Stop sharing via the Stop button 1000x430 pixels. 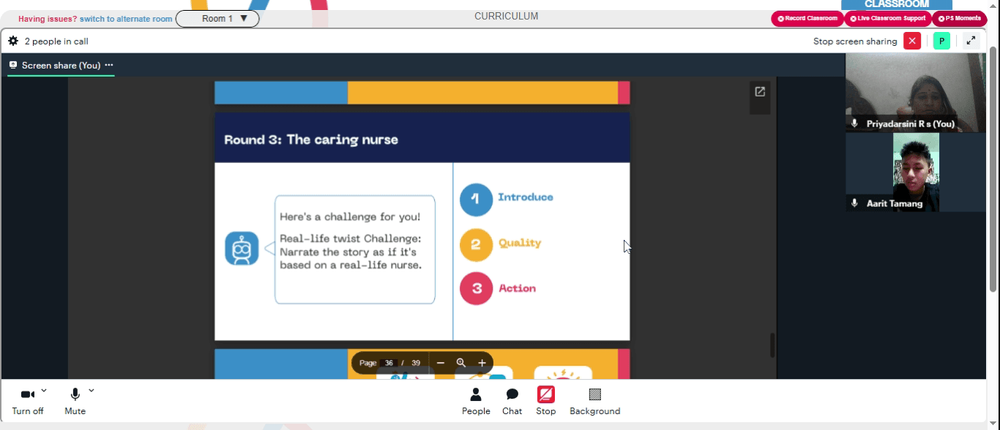[546, 402]
